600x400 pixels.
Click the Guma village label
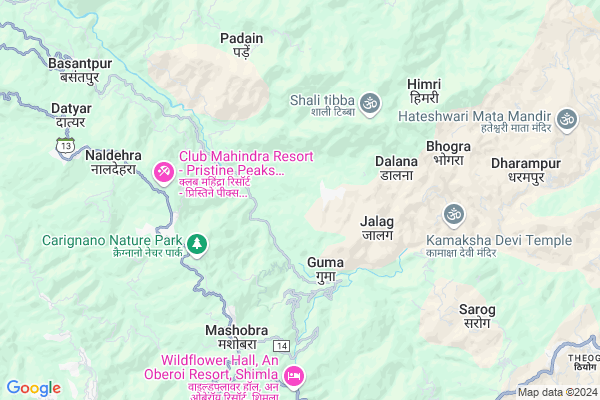tap(325, 269)
